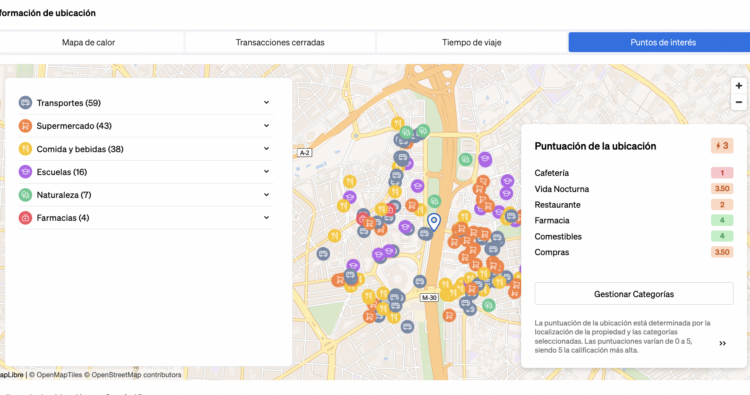Viewport: 750px width, 395px height.
Task: Click the Restaurante score label
Action: (557, 205)
